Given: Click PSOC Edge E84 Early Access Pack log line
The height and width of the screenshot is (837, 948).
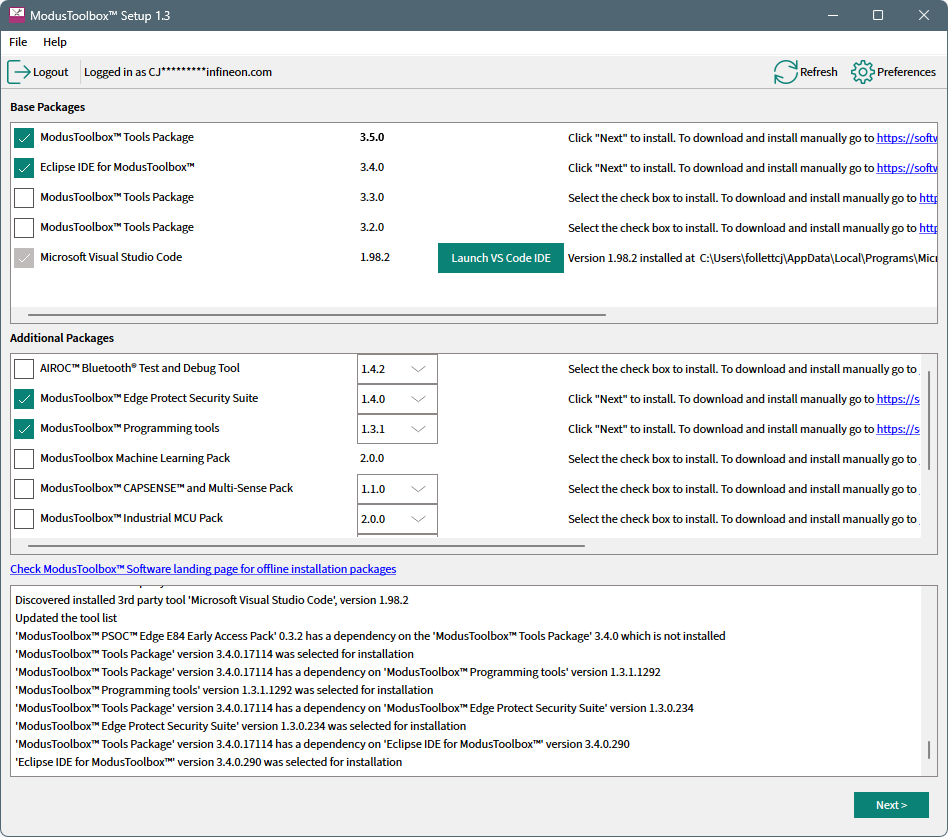Looking at the screenshot, I should coord(370,636).
